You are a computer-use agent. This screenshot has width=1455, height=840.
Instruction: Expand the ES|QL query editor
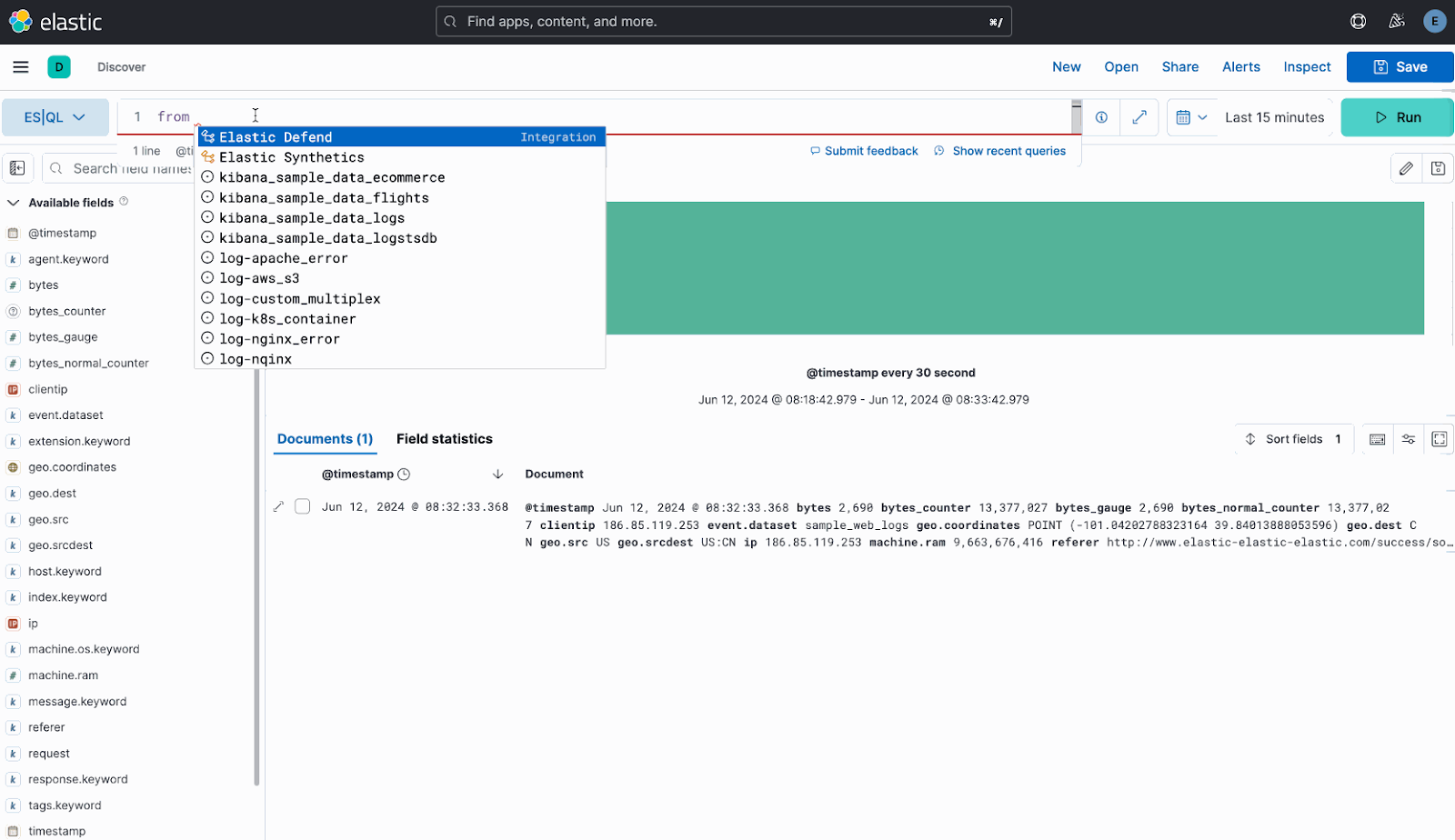click(x=1139, y=117)
